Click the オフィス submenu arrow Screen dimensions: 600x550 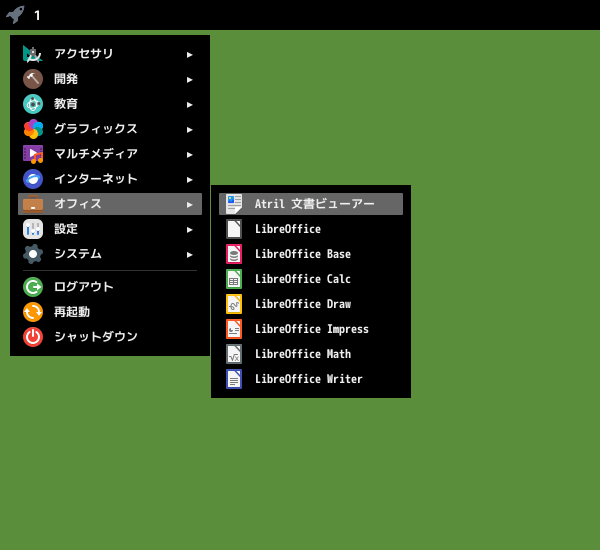(x=189, y=205)
